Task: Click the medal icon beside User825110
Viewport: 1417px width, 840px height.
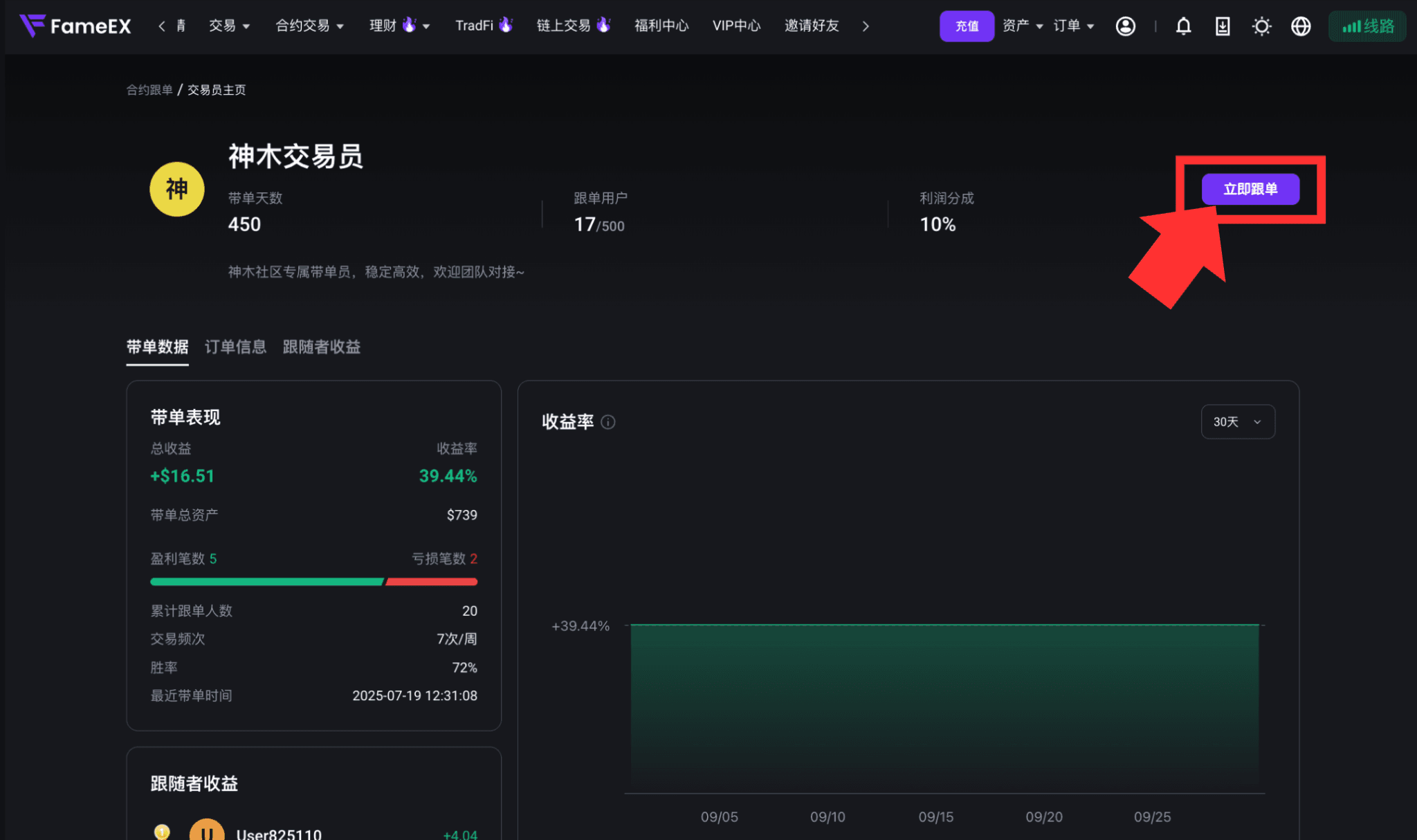Action: pos(162,832)
